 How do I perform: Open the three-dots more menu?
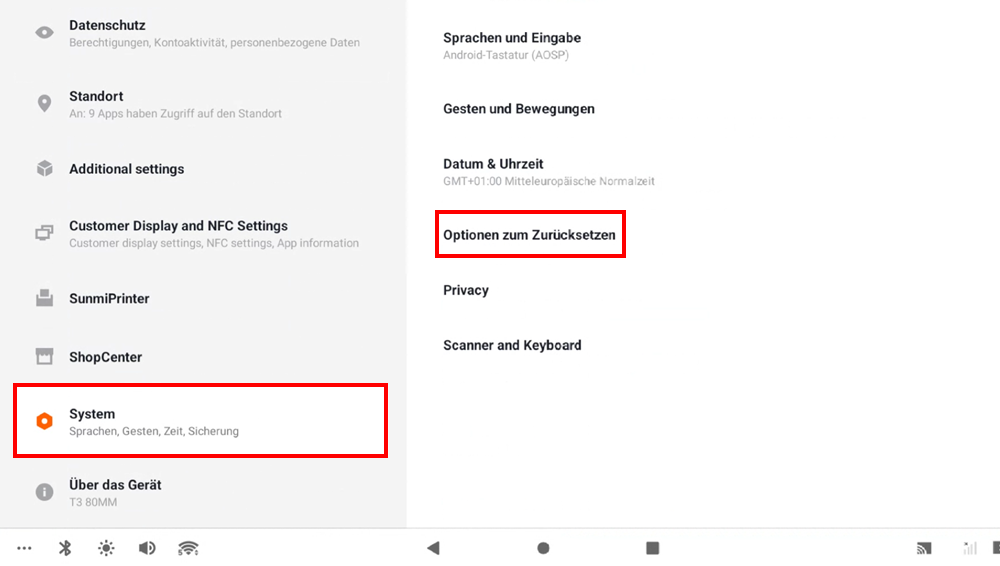[24, 548]
